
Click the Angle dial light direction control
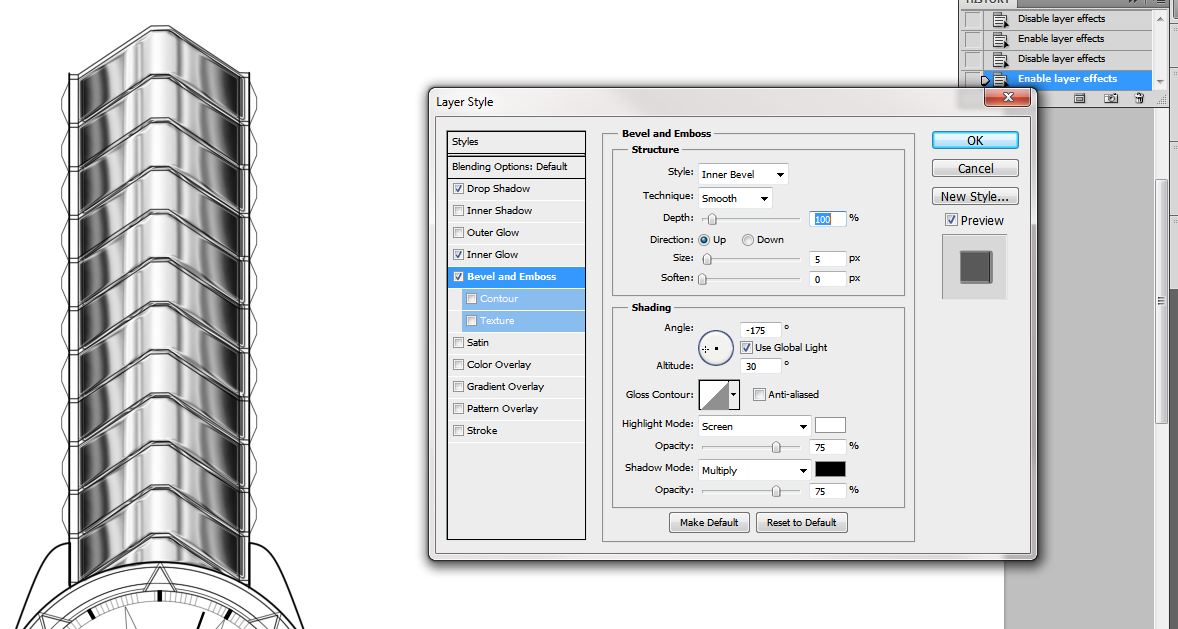(x=715, y=348)
